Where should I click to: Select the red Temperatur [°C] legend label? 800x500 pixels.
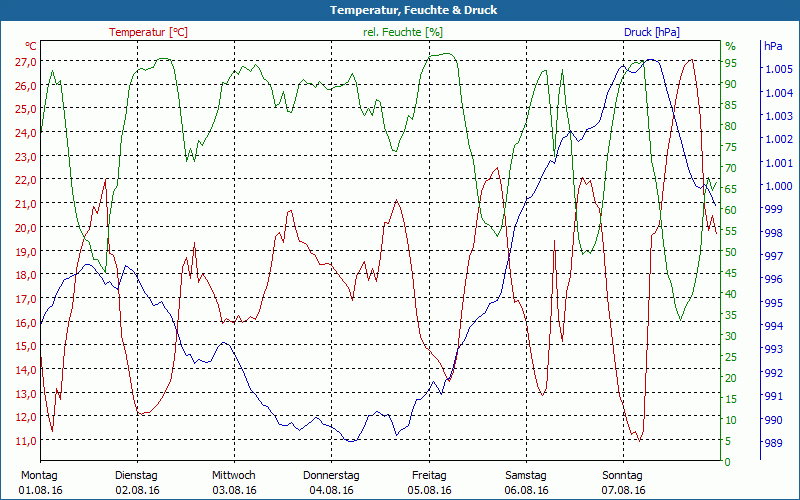point(148,32)
